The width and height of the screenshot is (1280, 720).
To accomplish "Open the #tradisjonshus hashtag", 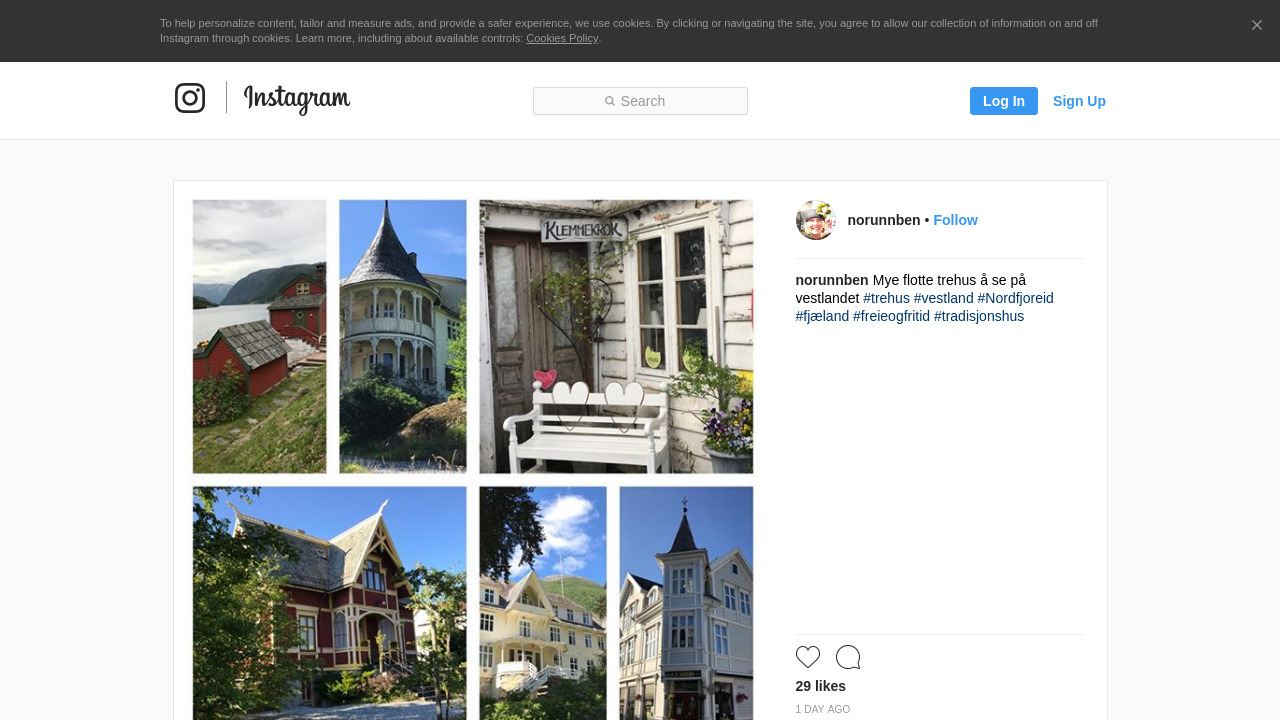I will (979, 316).
